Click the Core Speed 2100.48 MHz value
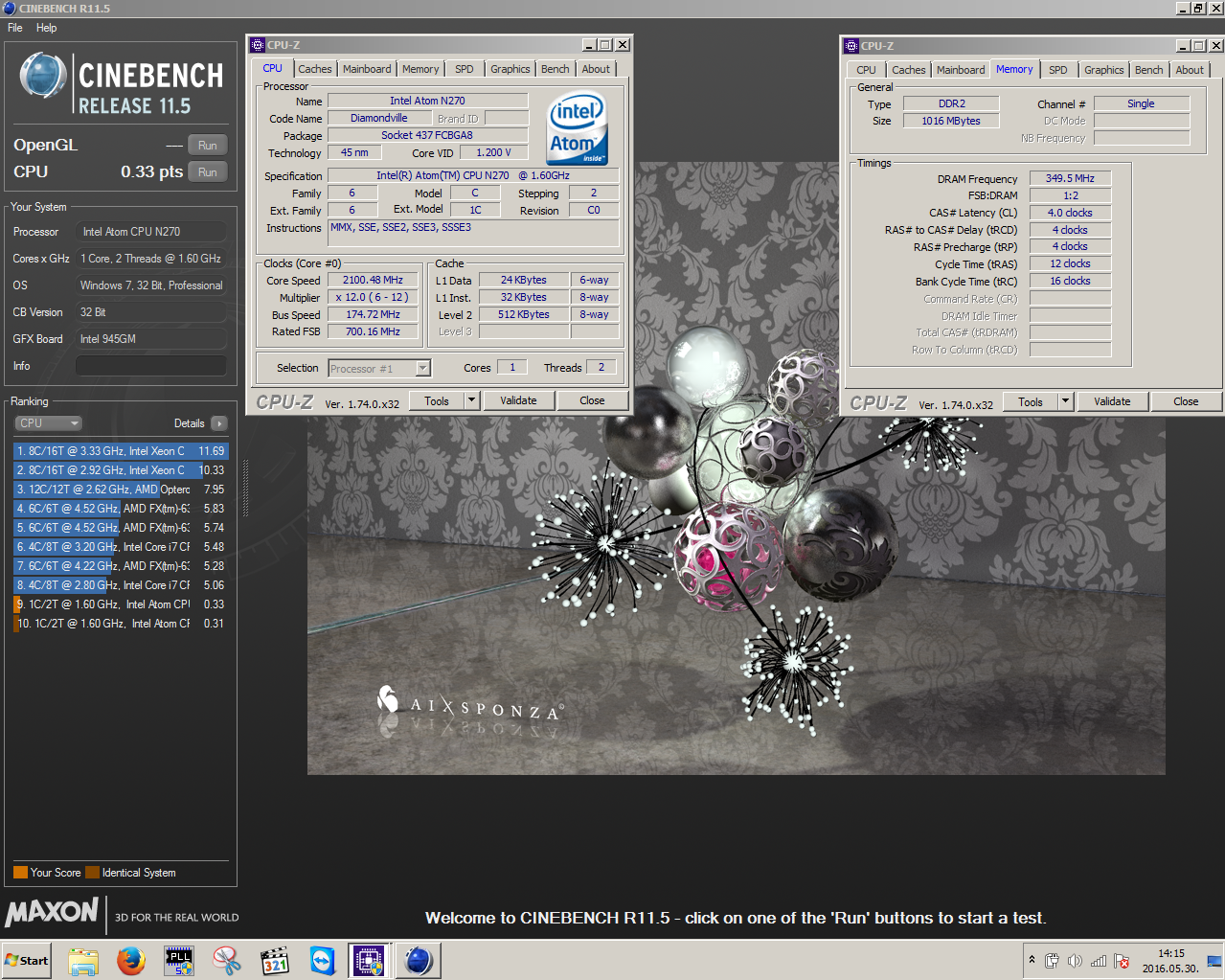This screenshot has width=1225, height=980. pos(373,281)
